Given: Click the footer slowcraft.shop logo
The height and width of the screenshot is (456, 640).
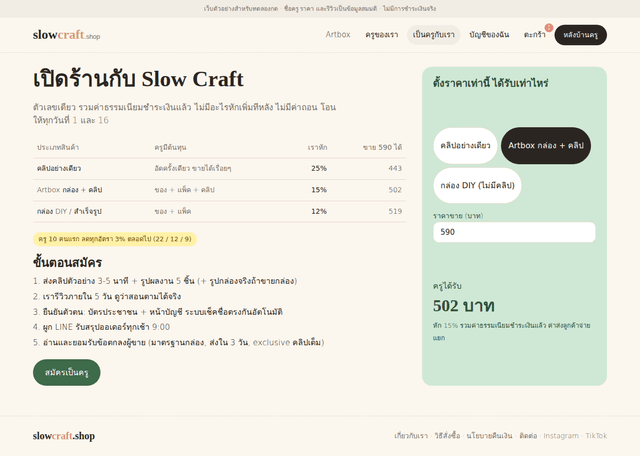Looking at the screenshot, I should click(x=64, y=436).
